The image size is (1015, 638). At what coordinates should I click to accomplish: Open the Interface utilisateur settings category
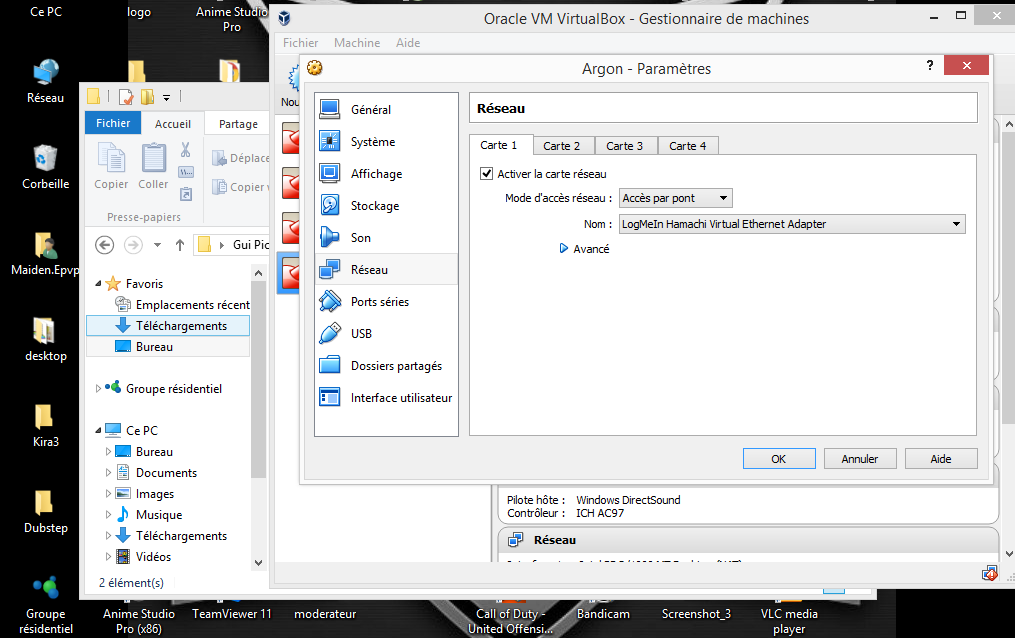[x=386, y=397]
